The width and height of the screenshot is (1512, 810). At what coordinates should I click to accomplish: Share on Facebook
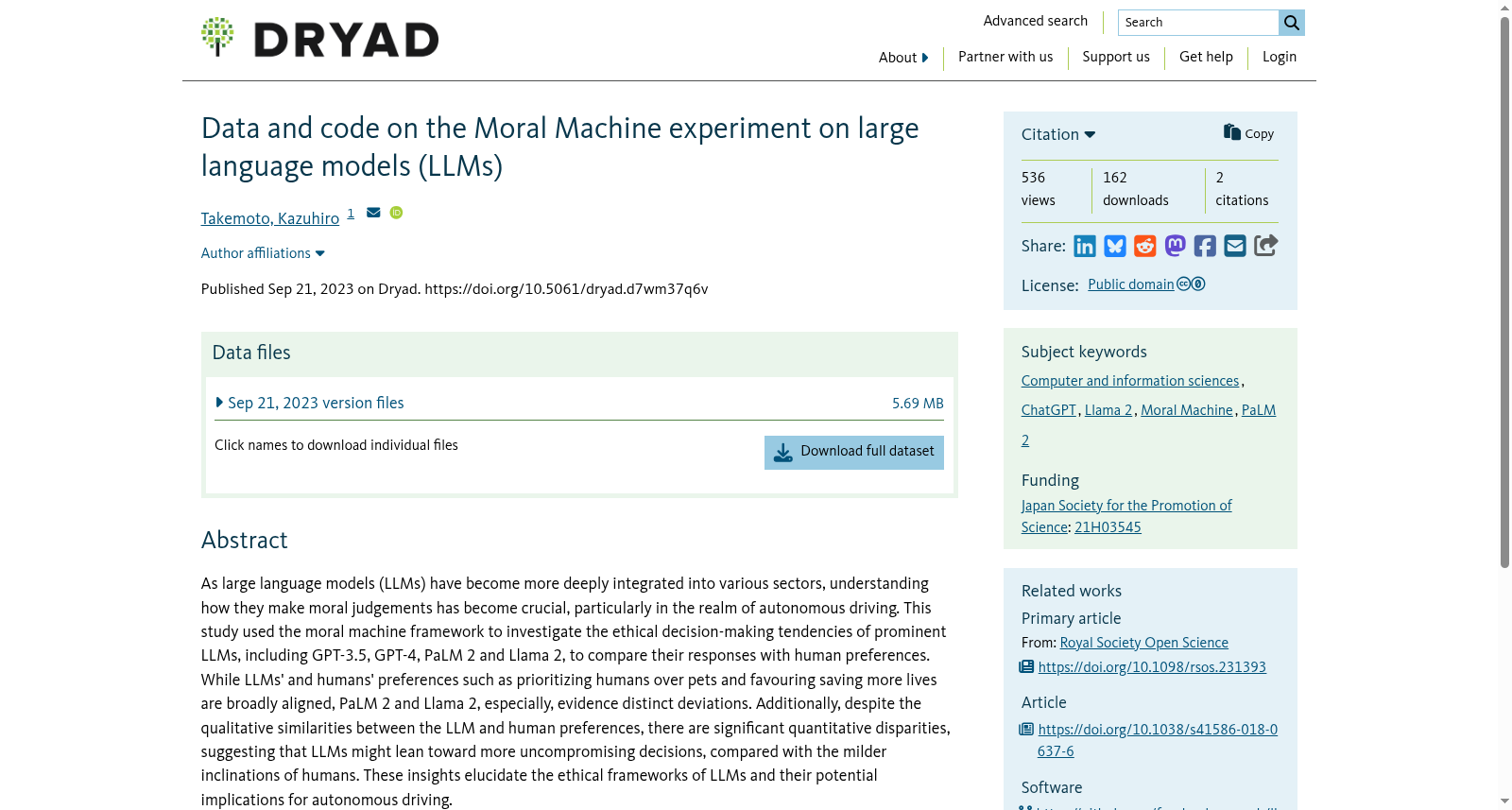point(1205,247)
